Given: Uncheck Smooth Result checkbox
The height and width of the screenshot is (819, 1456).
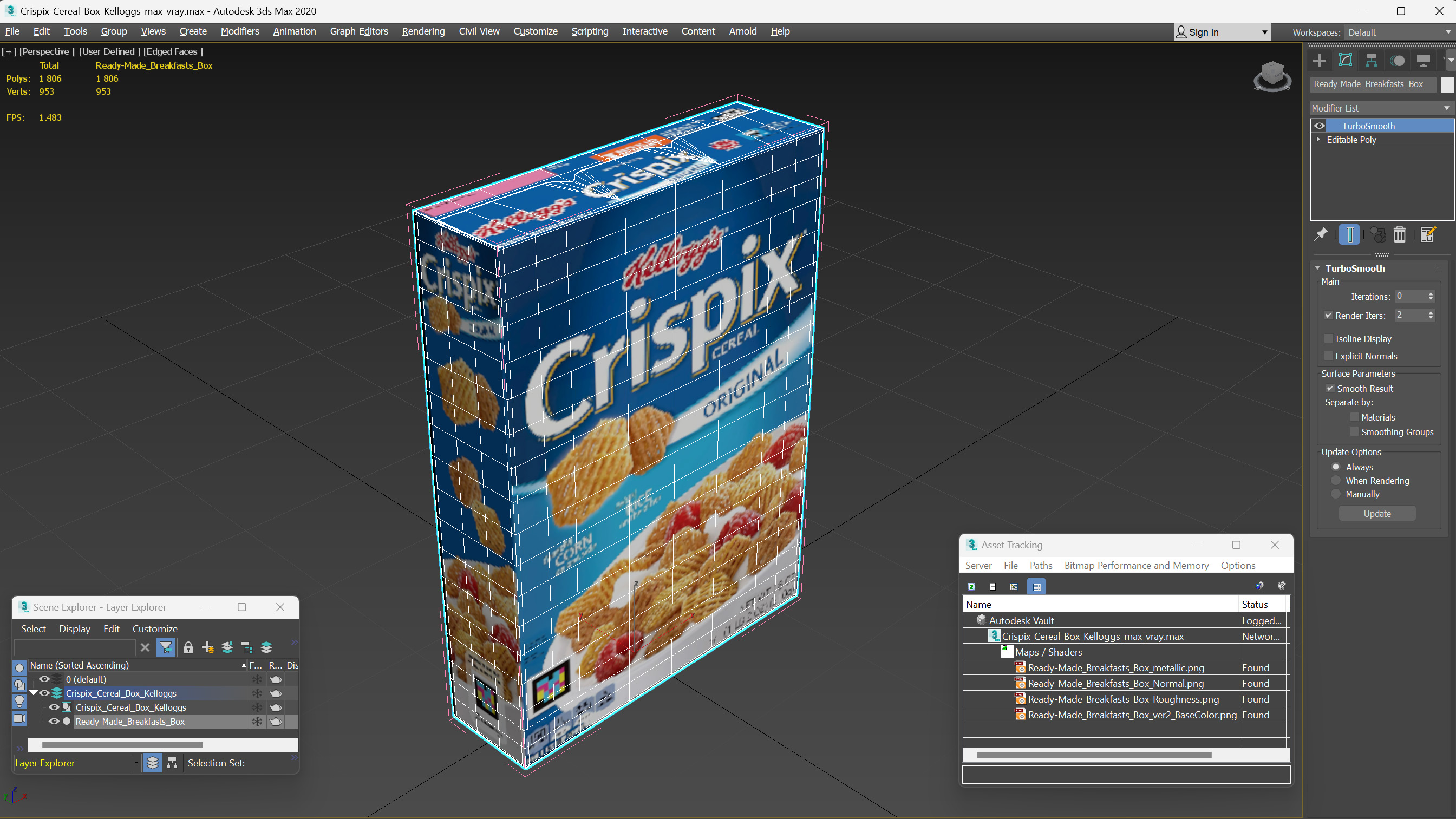Looking at the screenshot, I should pyautogui.click(x=1330, y=388).
